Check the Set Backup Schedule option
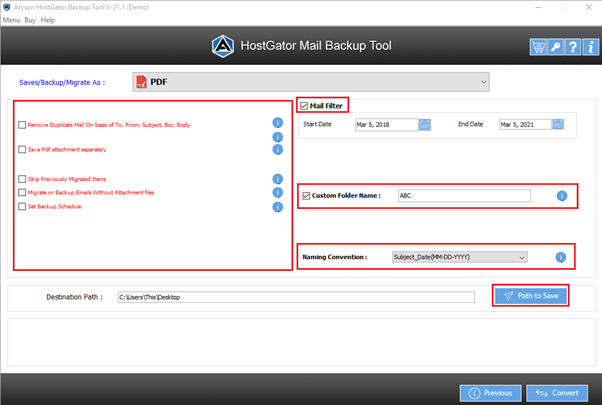The width and height of the screenshot is (602, 405). 22,207
